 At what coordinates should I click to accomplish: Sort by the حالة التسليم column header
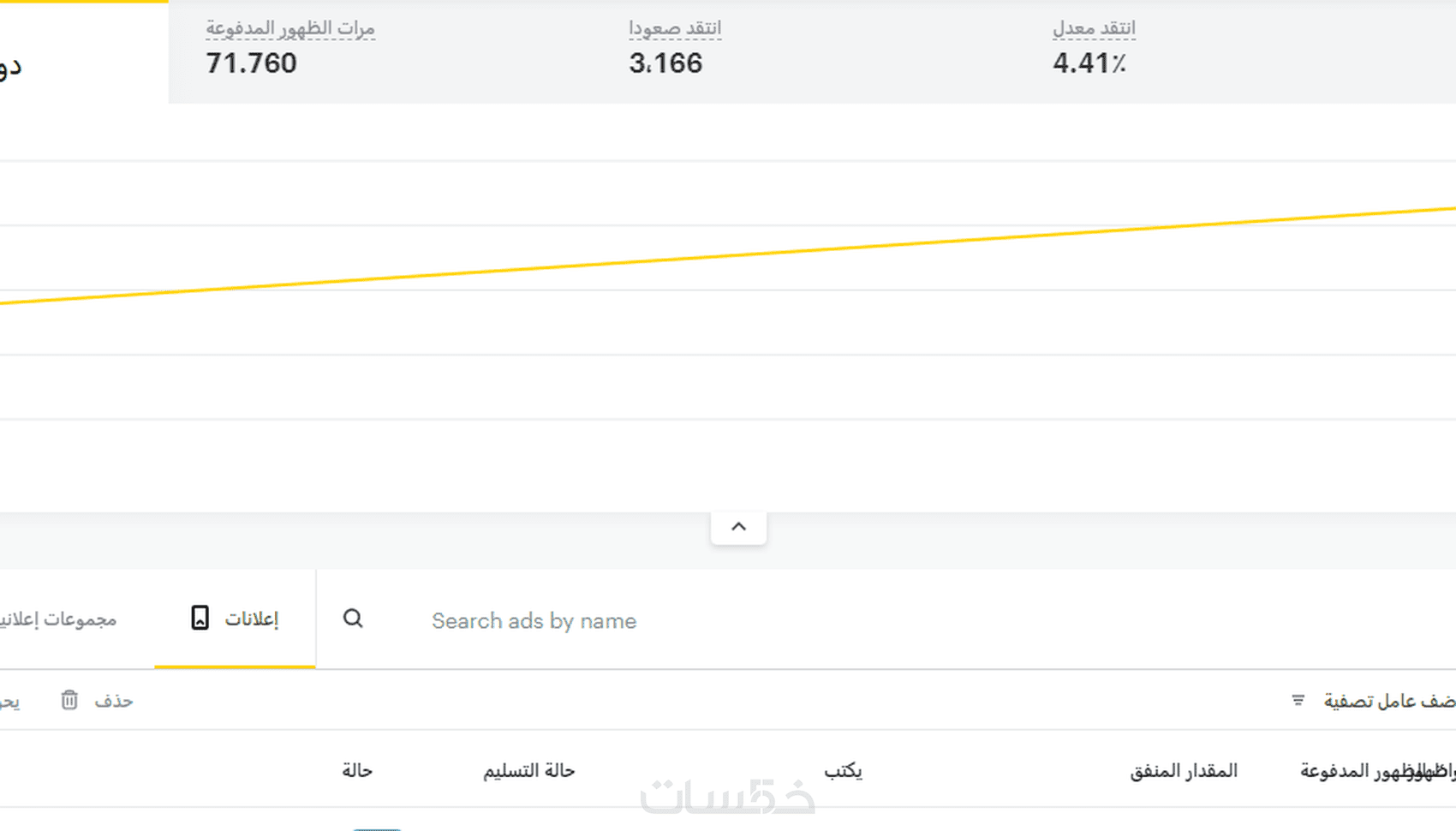pyautogui.click(x=528, y=770)
